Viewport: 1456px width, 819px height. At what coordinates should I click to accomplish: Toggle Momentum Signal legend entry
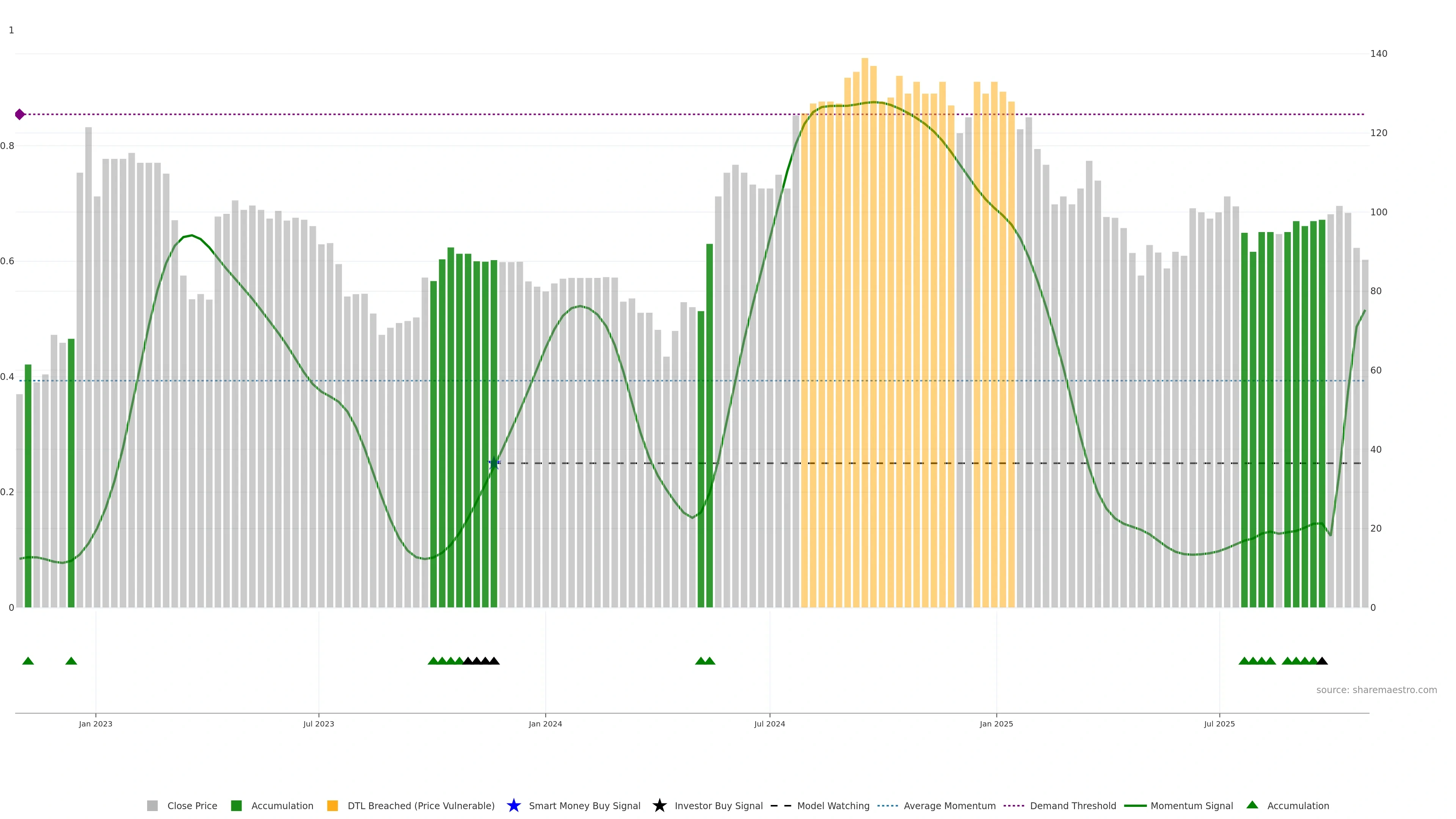pyautogui.click(x=1191, y=805)
